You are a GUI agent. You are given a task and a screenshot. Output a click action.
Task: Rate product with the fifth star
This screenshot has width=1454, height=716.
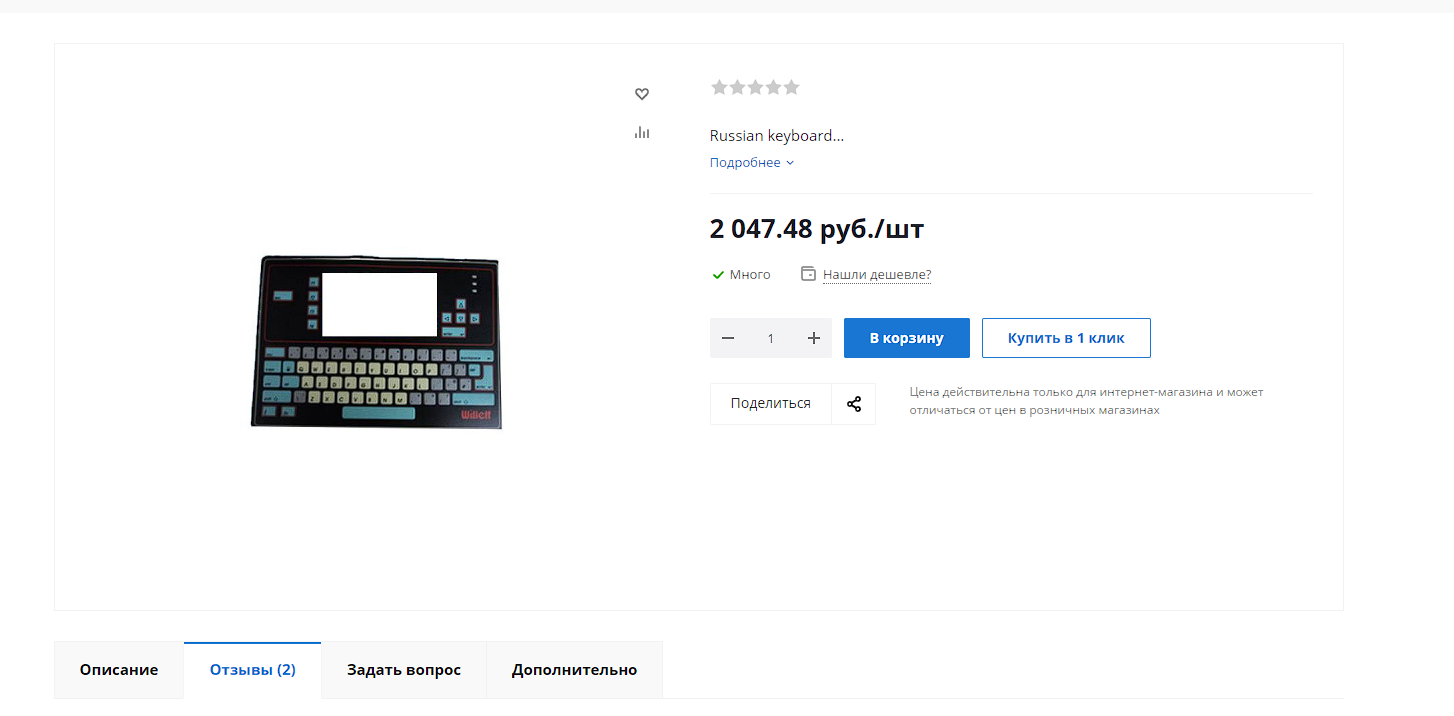click(x=792, y=87)
